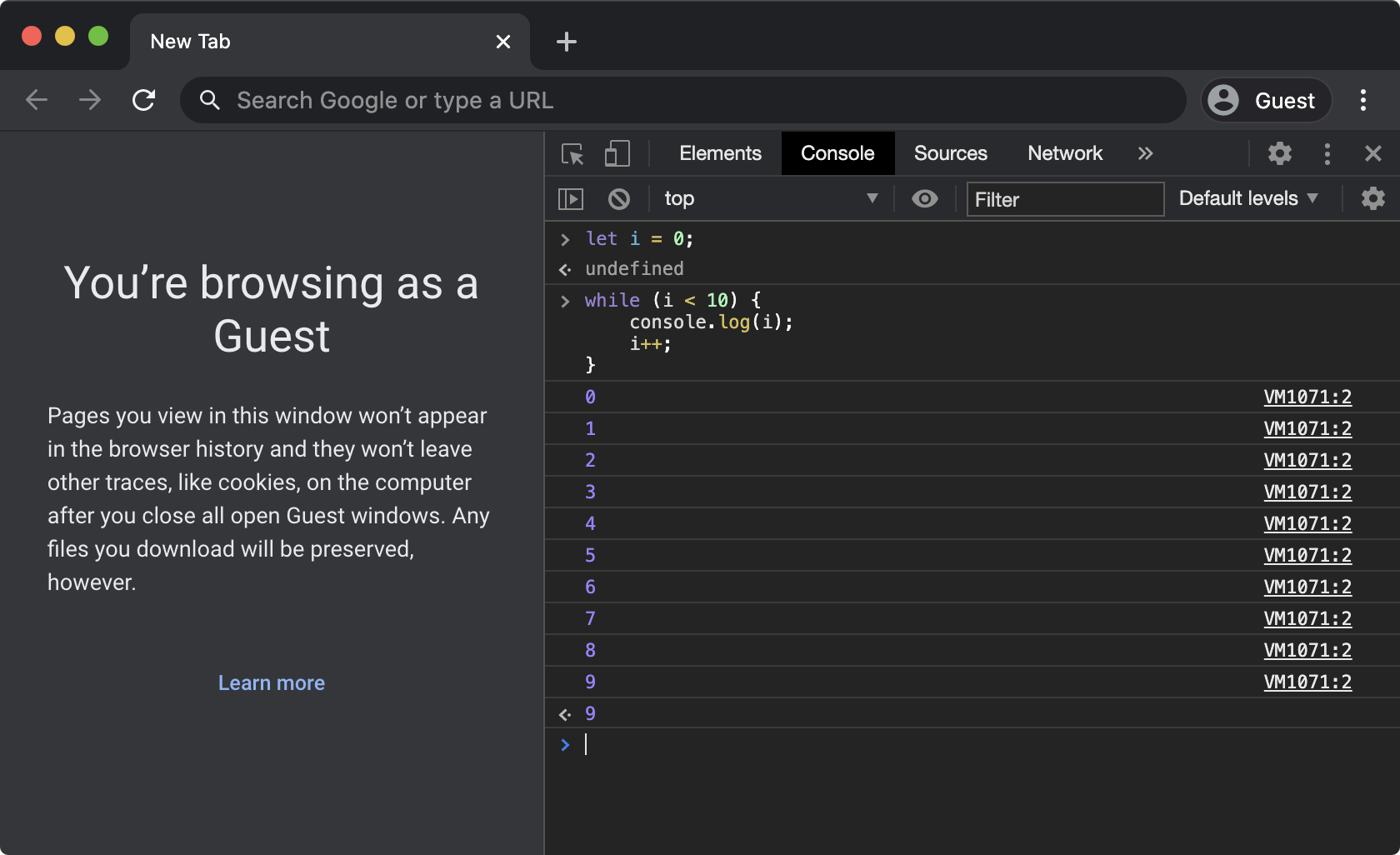The height and width of the screenshot is (855, 1400).
Task: Click the final returned value 9 below the log rows
Action: point(590,714)
